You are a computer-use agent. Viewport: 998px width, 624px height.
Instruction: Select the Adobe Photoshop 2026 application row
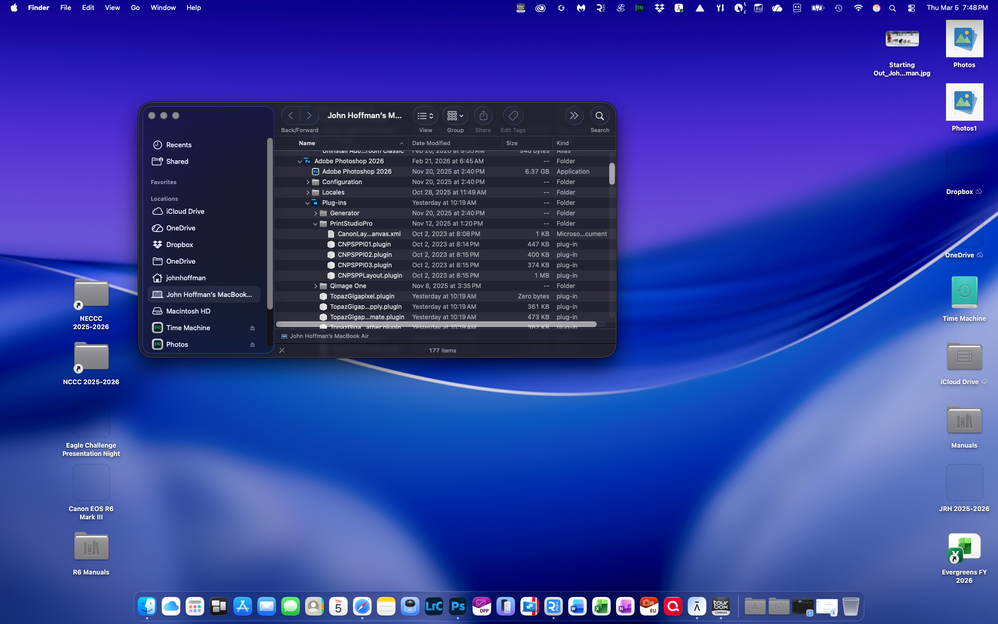coord(442,171)
